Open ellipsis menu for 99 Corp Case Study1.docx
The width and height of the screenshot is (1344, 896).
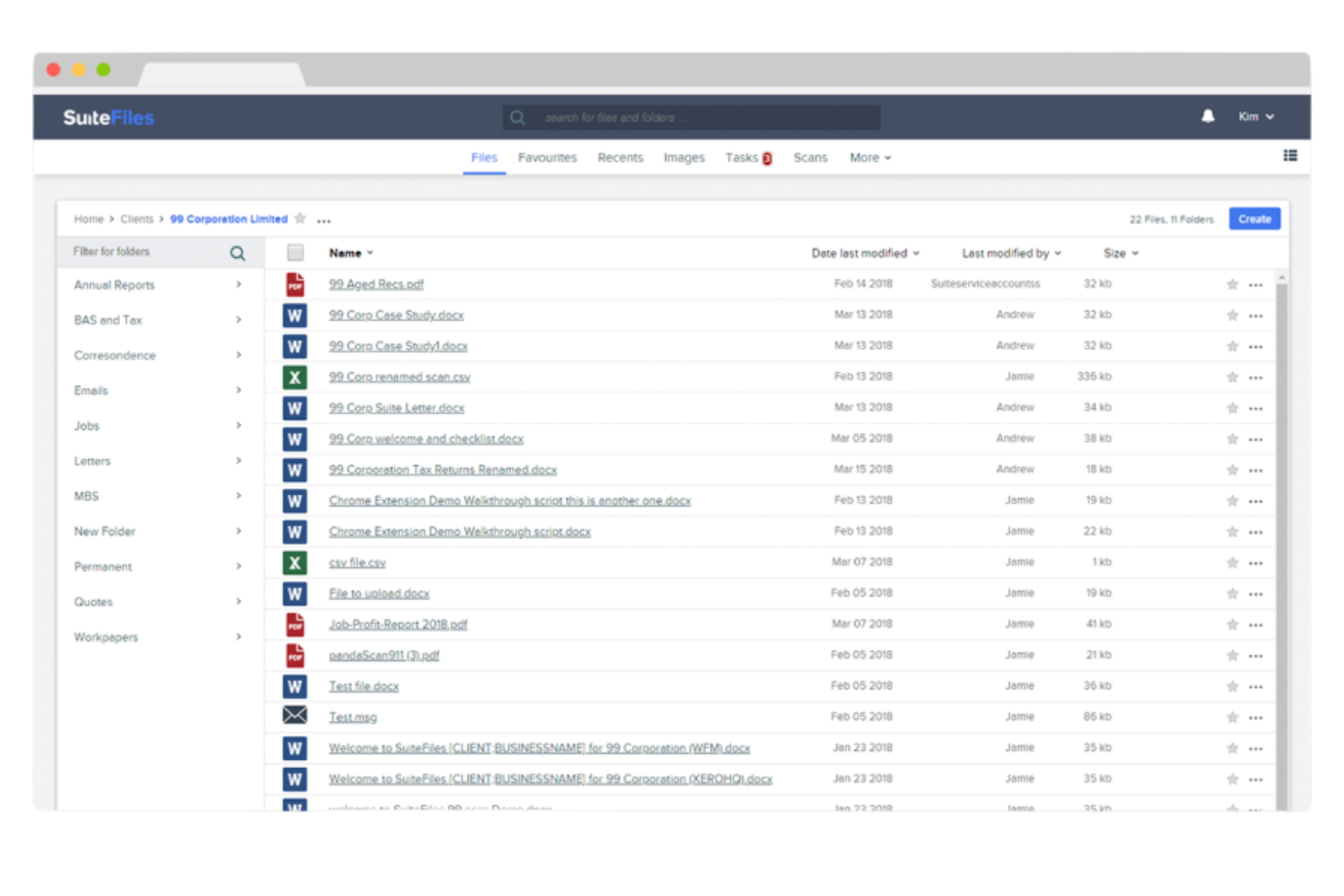tap(1256, 347)
